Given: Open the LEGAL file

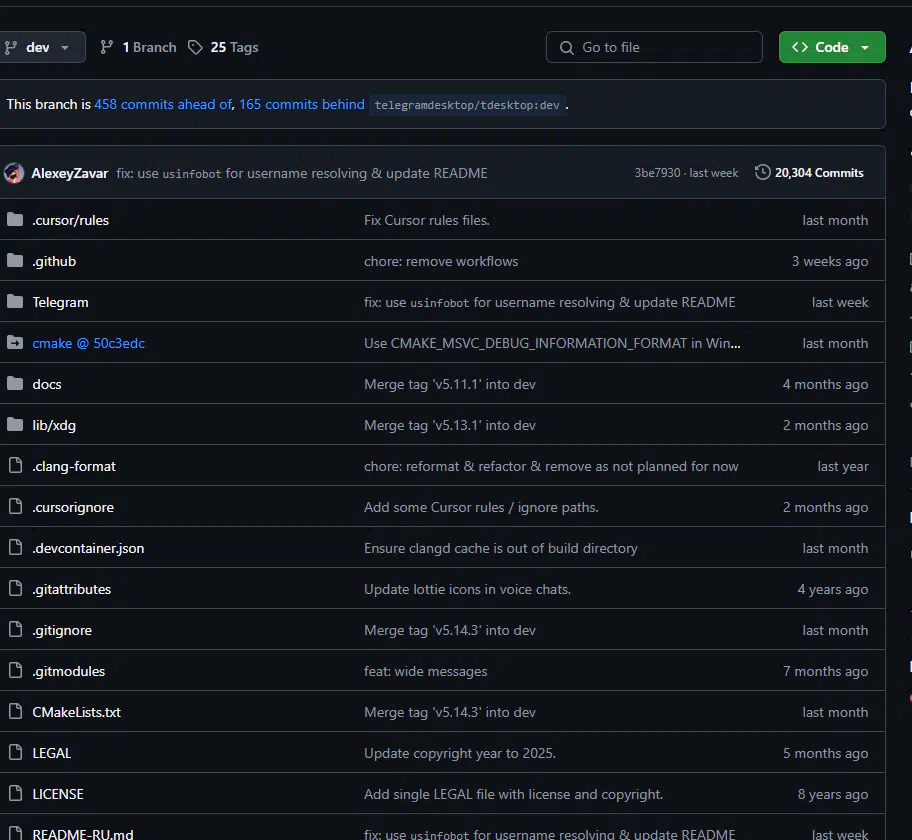Looking at the screenshot, I should [52, 753].
